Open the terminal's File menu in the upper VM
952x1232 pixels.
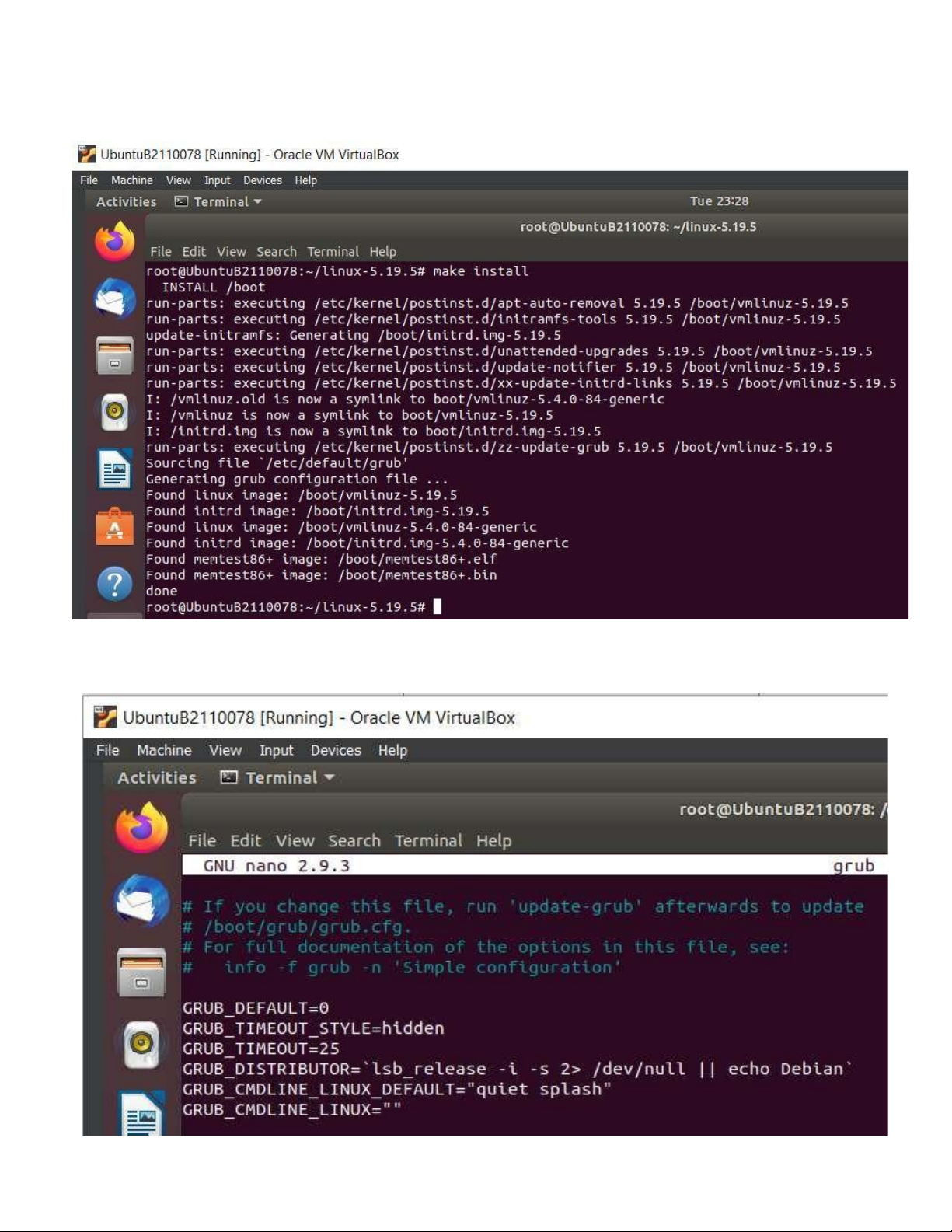[x=161, y=252]
